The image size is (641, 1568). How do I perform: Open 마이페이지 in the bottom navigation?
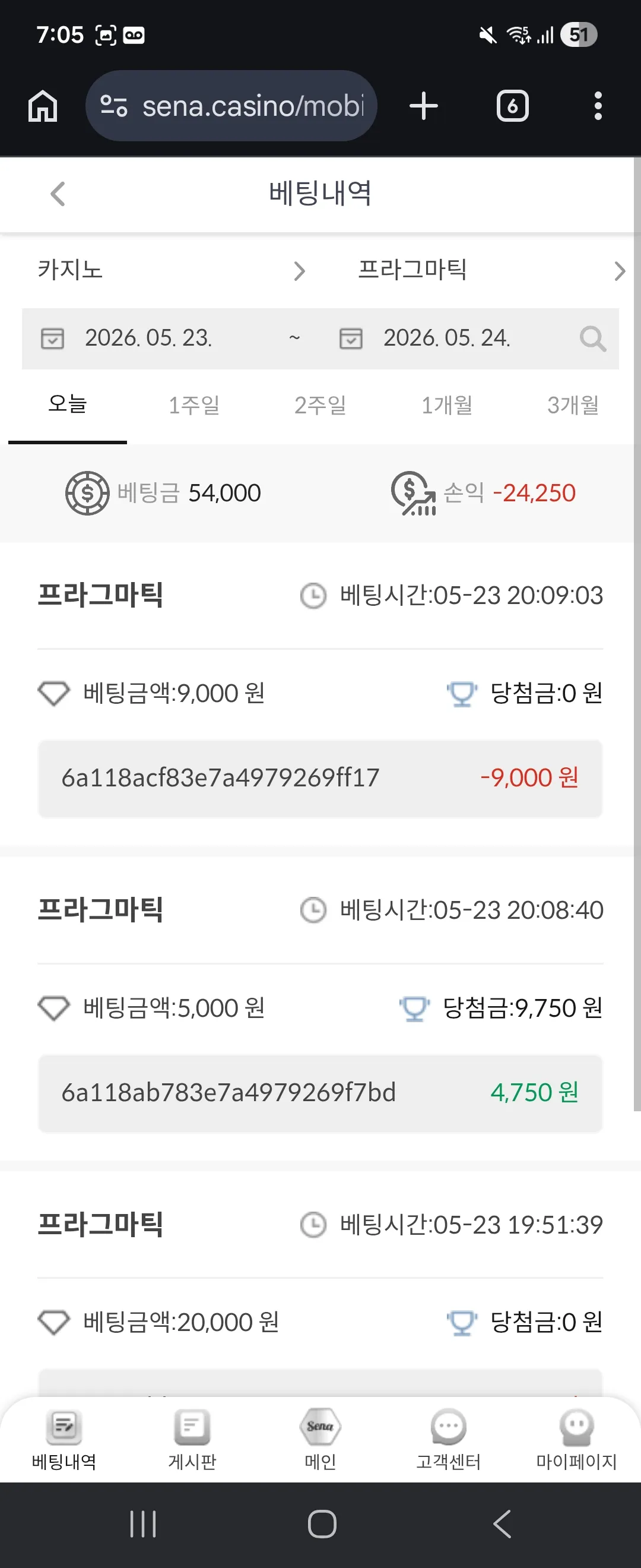click(576, 1439)
